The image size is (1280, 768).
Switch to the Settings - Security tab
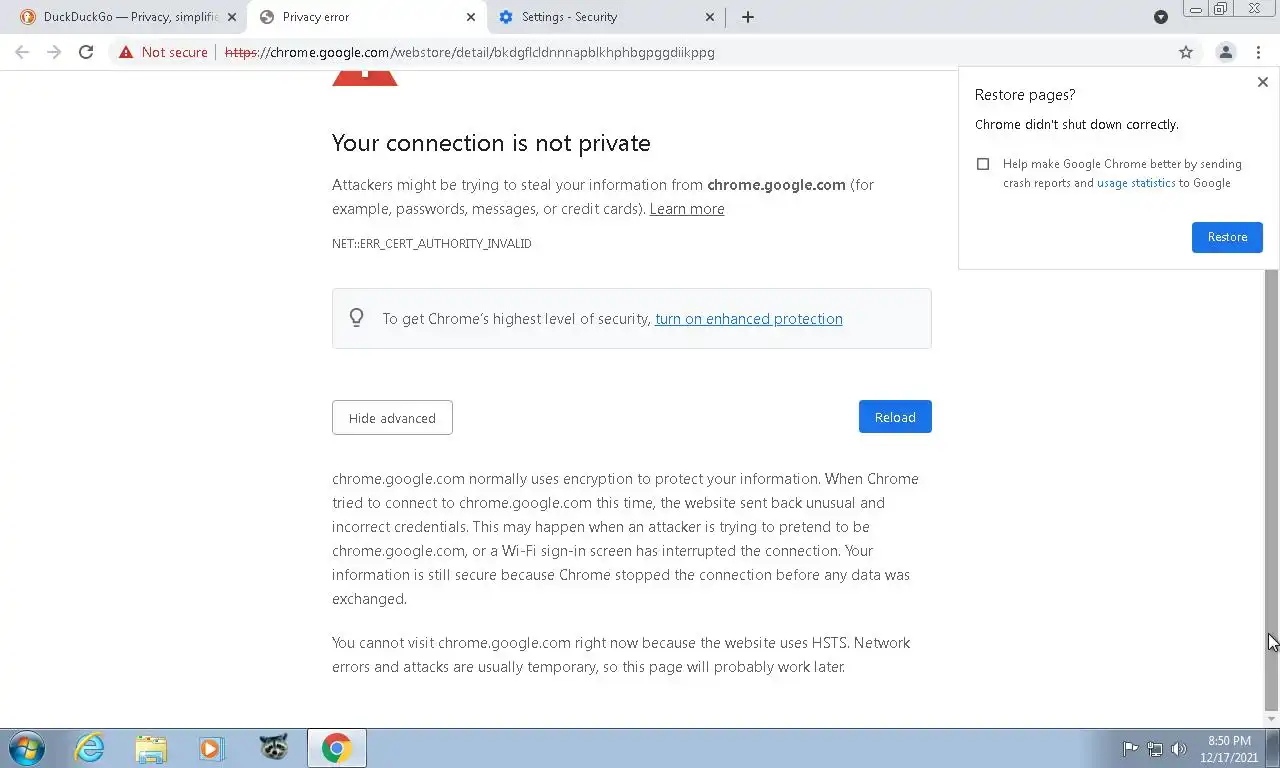(606, 17)
